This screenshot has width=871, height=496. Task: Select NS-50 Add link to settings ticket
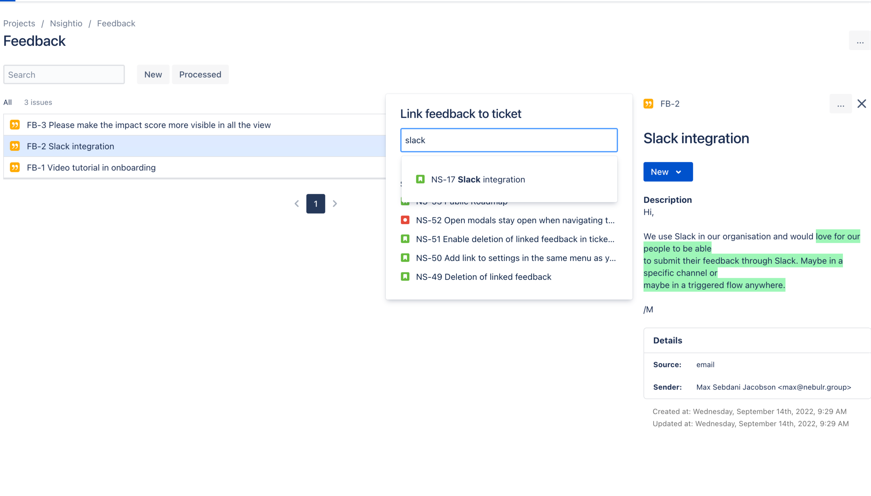click(515, 258)
